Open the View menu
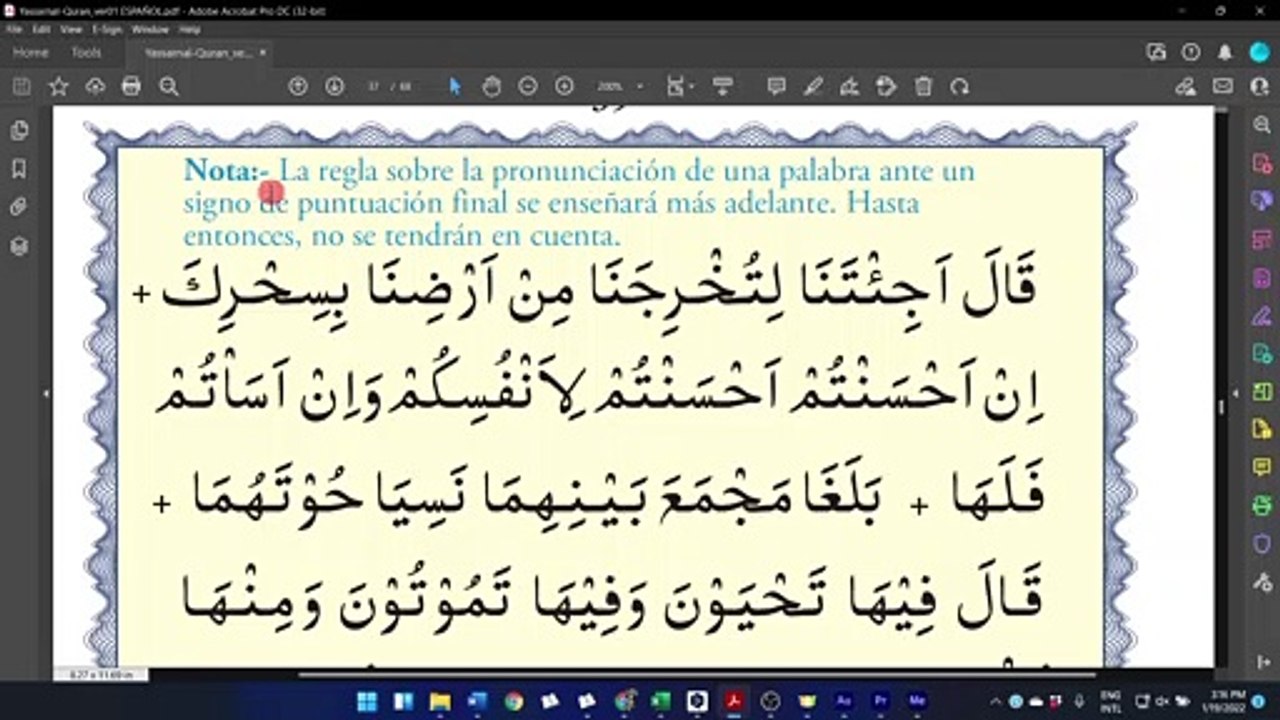The image size is (1280, 720). (x=70, y=30)
